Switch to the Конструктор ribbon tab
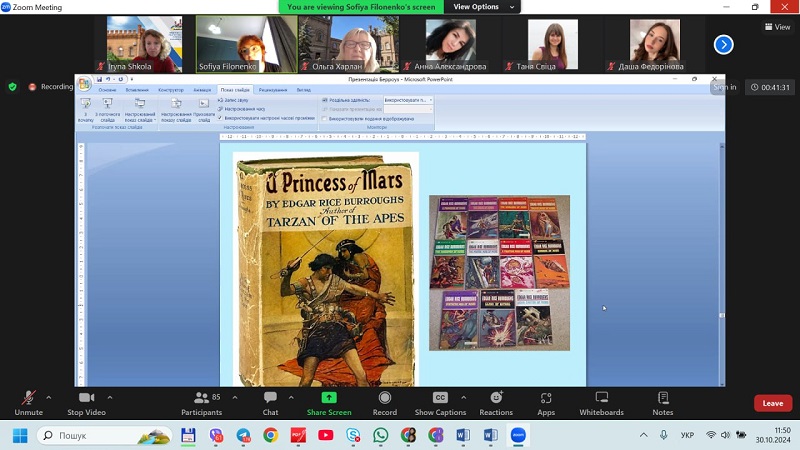Viewport: 800px width, 450px height. [x=171, y=90]
